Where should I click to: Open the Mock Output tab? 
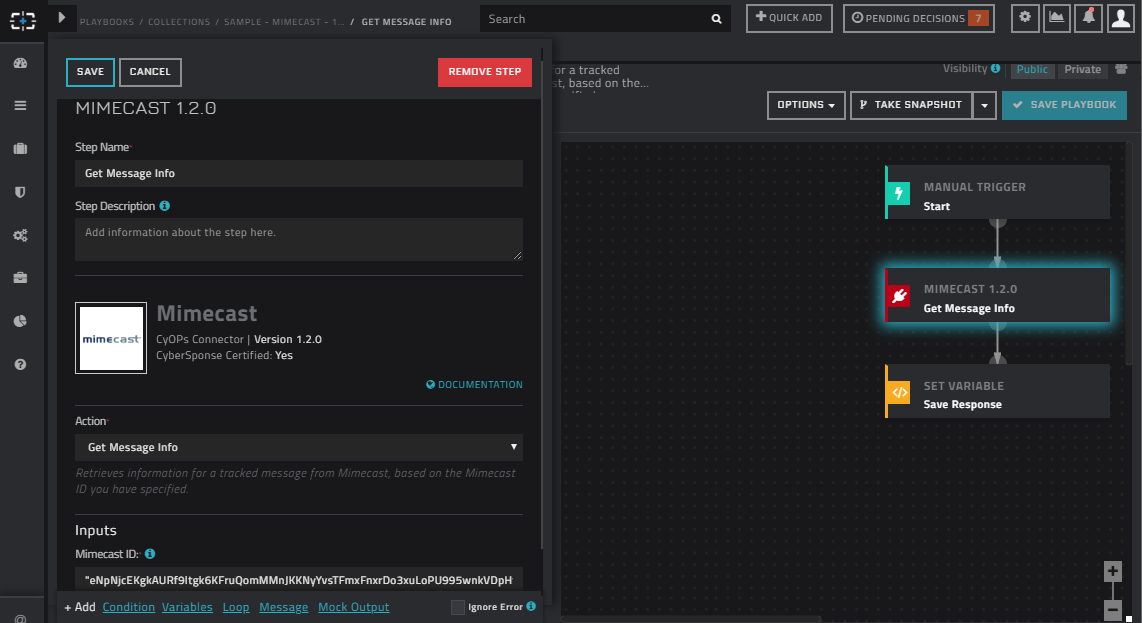pyautogui.click(x=353, y=607)
